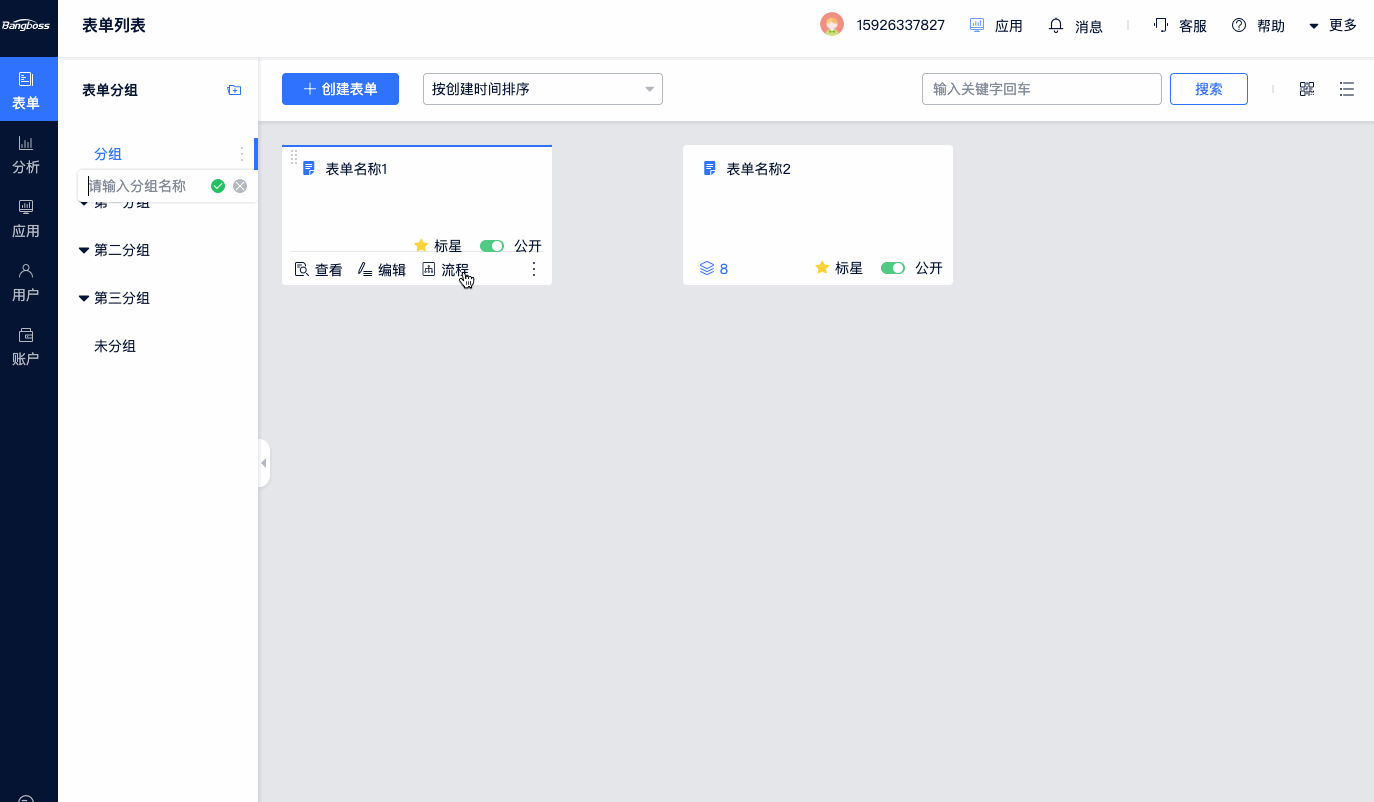
Task: Toggle 公开 switch on 表单名称2
Action: [x=893, y=268]
